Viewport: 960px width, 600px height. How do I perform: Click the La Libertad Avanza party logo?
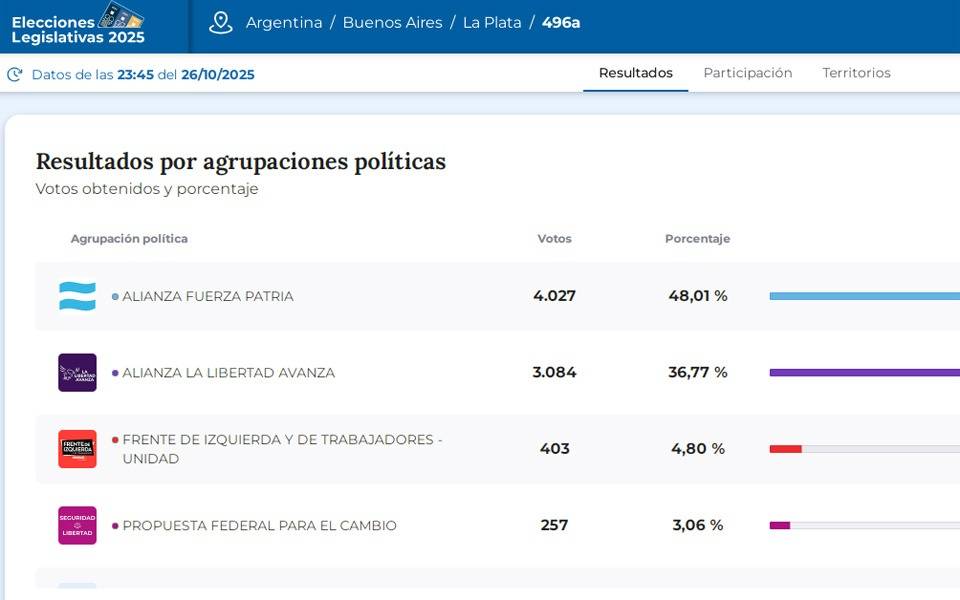pyautogui.click(x=77, y=373)
